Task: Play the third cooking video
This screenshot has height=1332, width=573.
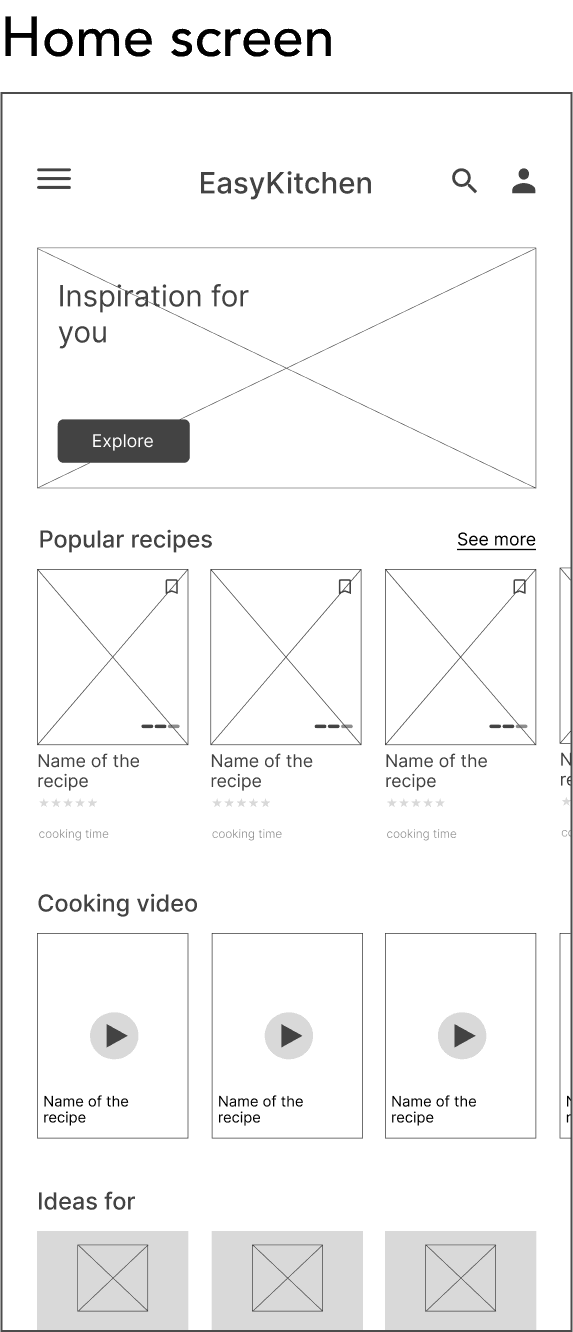Action: point(462,1035)
